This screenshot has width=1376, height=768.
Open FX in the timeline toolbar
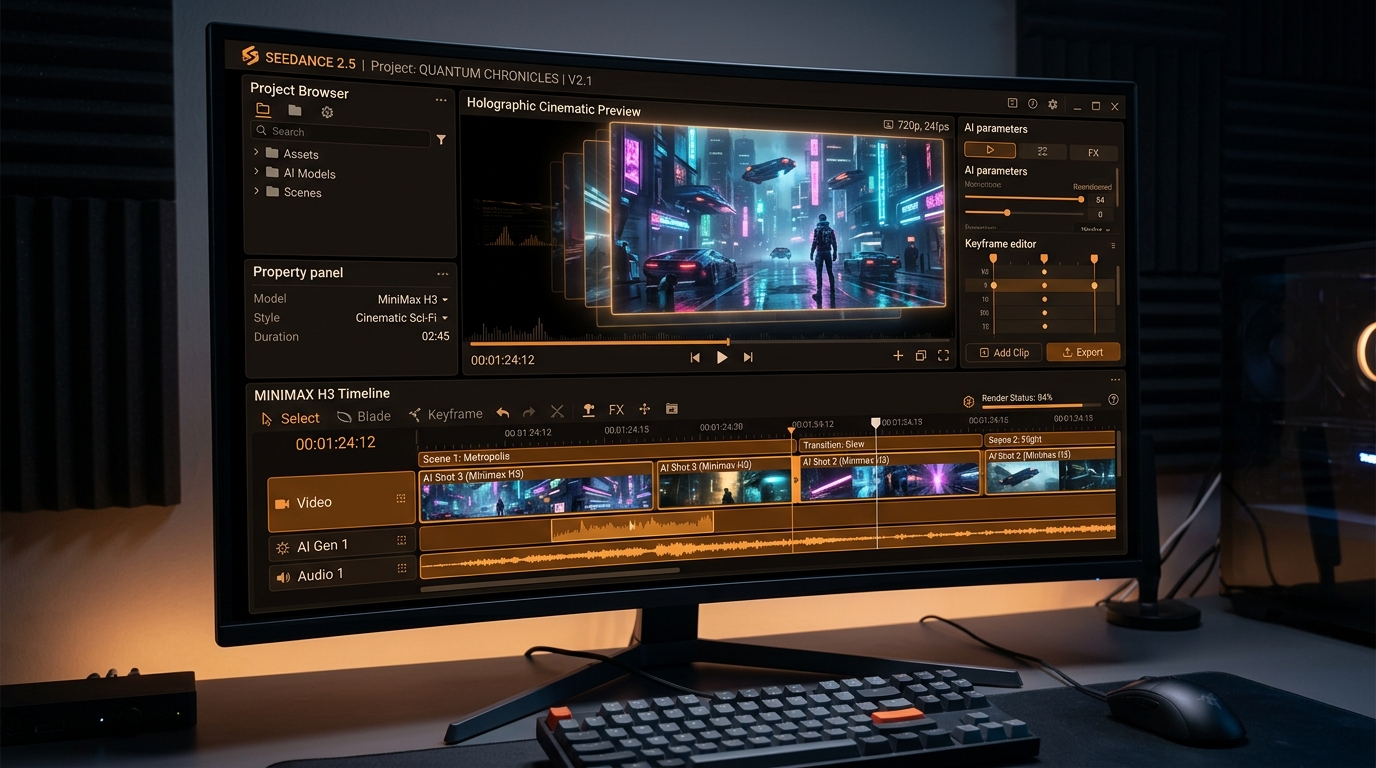click(x=616, y=410)
